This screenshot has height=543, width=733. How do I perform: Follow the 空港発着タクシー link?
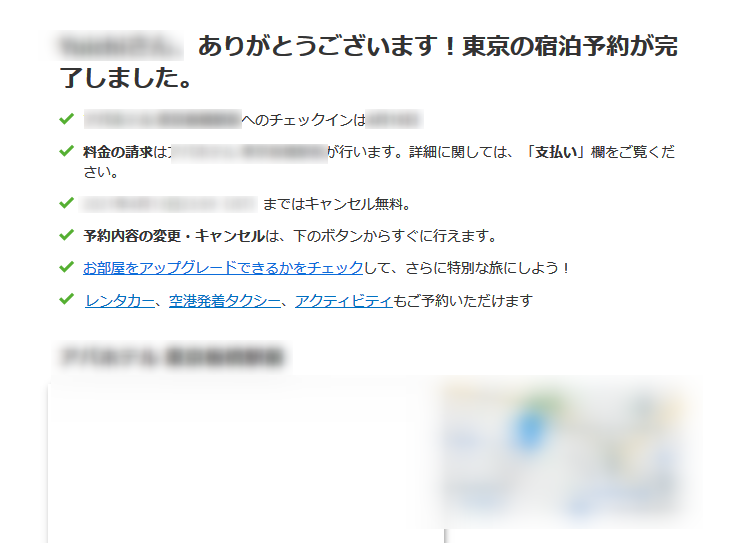click(x=224, y=301)
